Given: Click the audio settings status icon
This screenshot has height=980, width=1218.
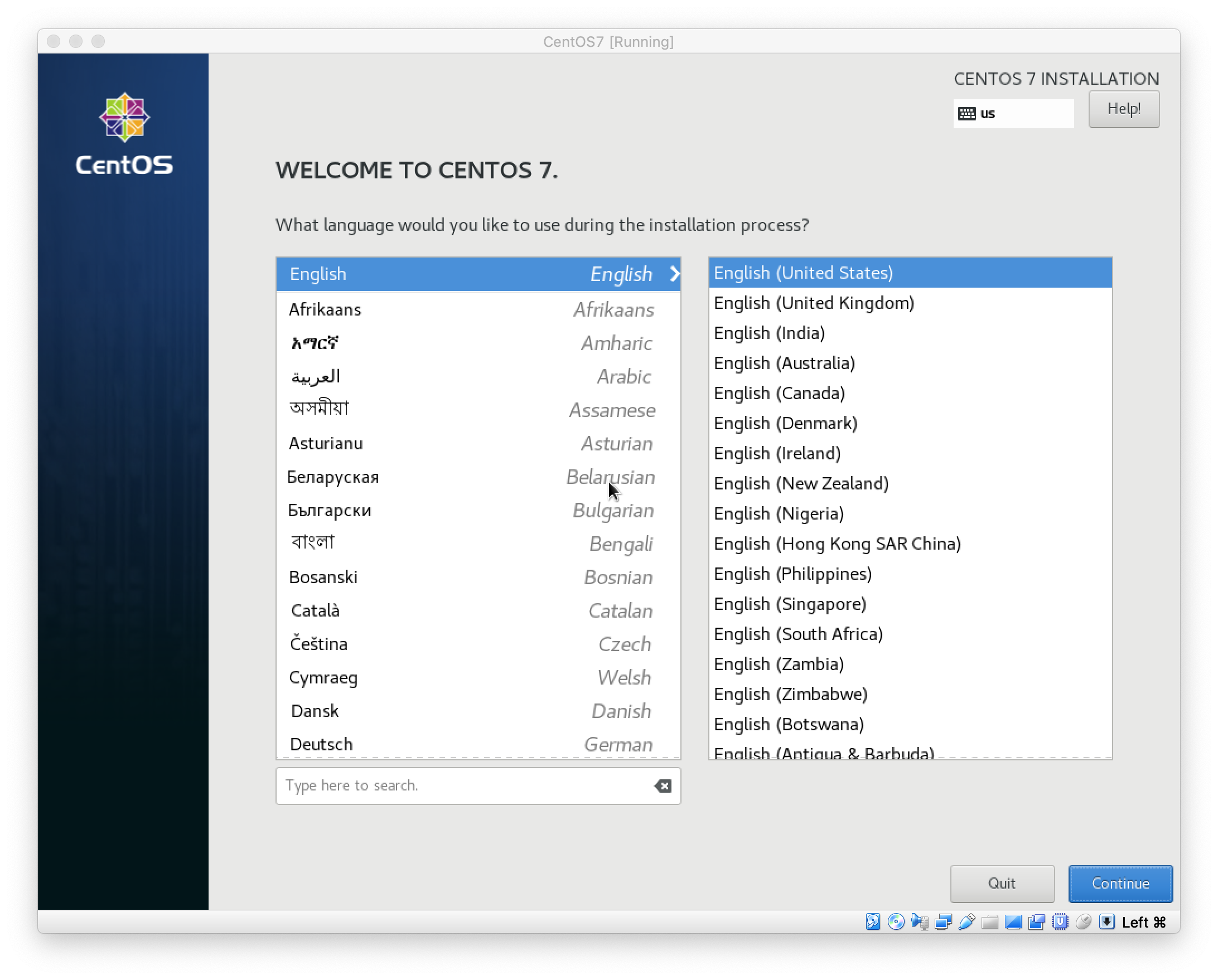Looking at the screenshot, I should click(x=920, y=922).
